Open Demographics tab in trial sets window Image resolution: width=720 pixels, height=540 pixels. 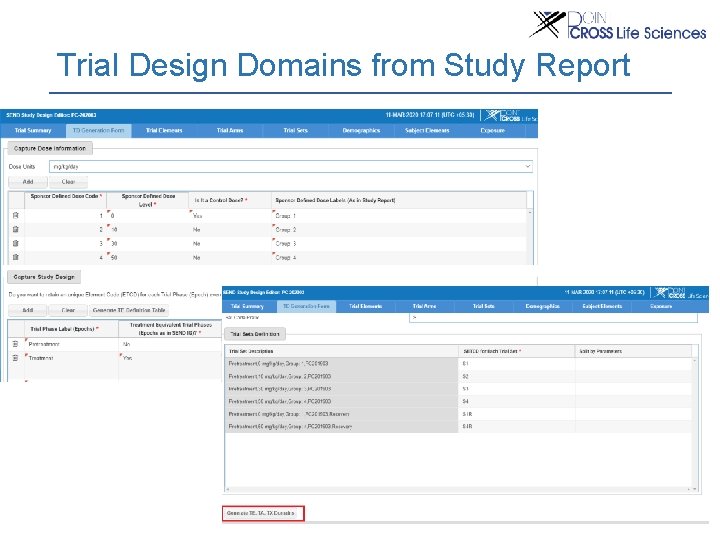point(543,306)
